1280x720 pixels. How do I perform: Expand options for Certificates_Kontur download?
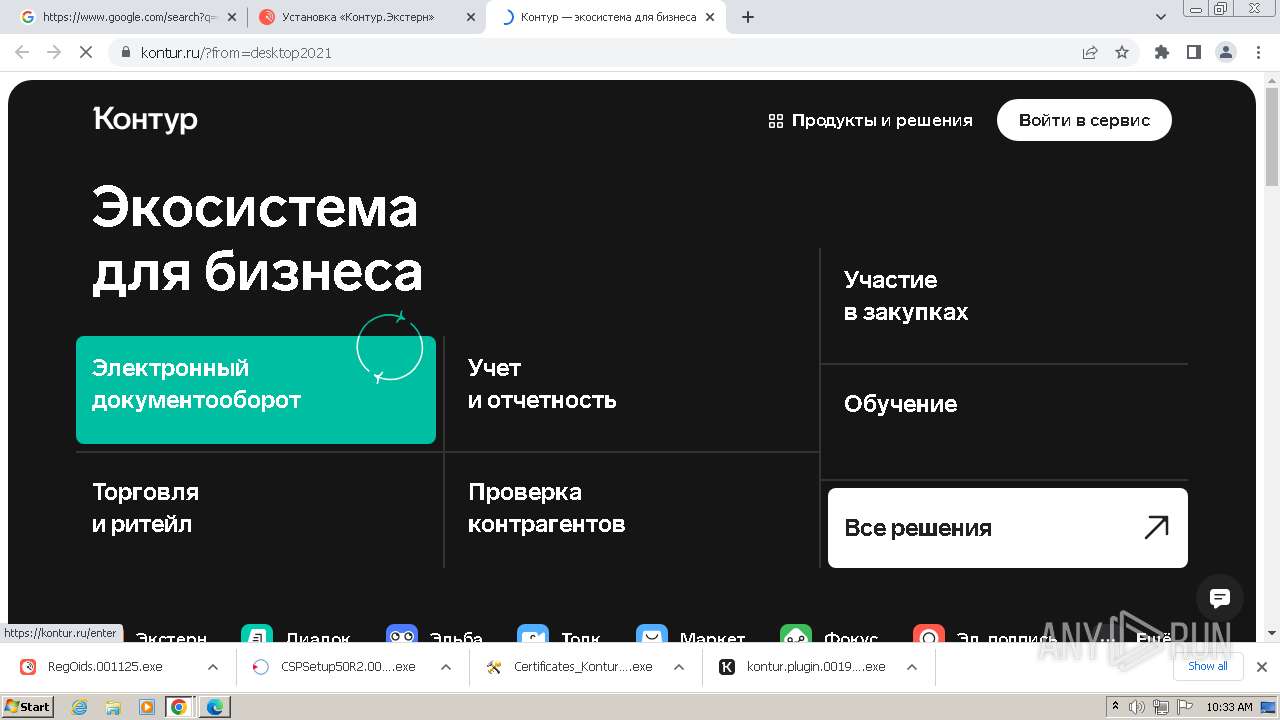click(679, 667)
